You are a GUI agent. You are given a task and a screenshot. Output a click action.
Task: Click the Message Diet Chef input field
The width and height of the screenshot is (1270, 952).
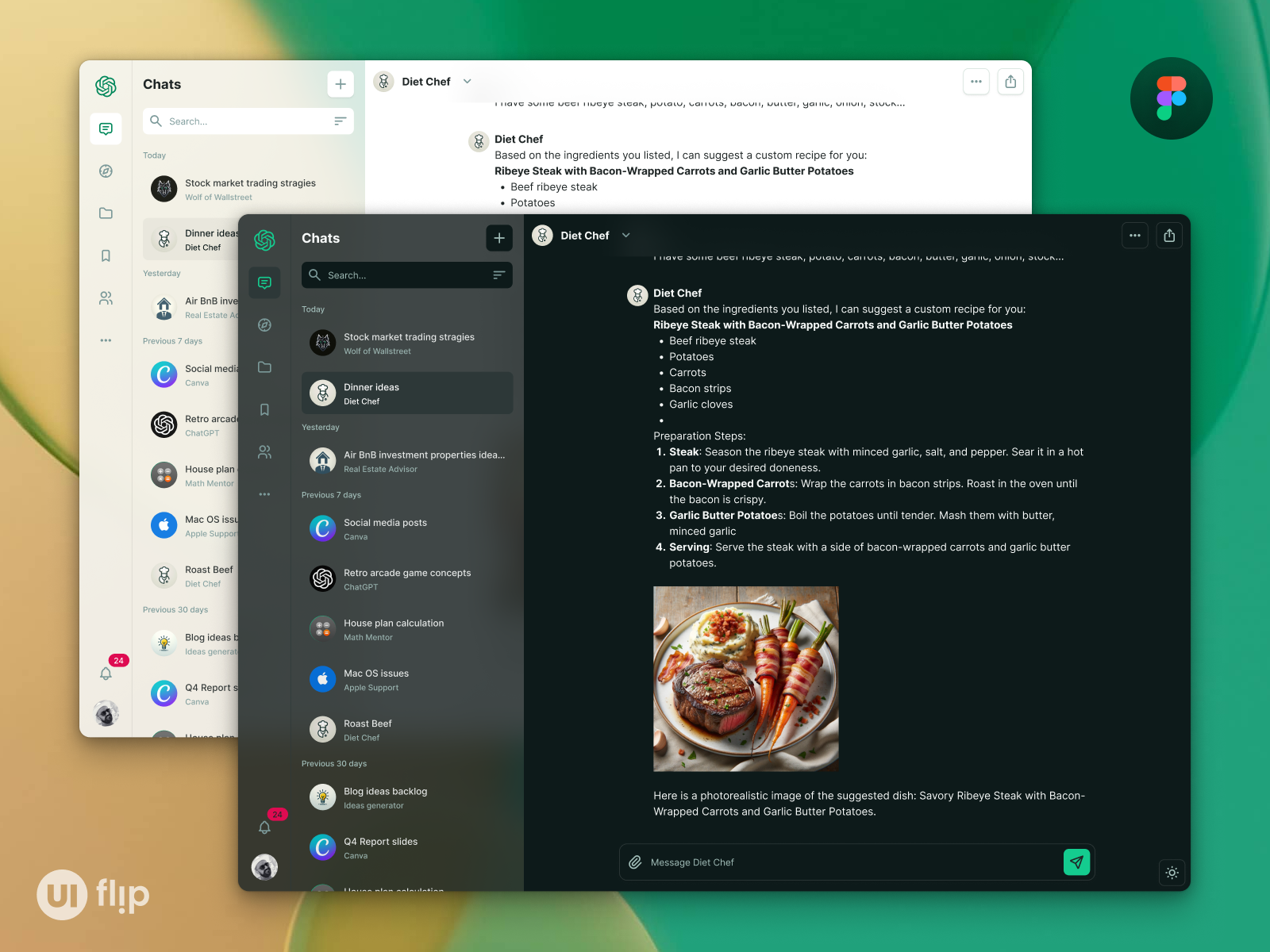pos(794,862)
